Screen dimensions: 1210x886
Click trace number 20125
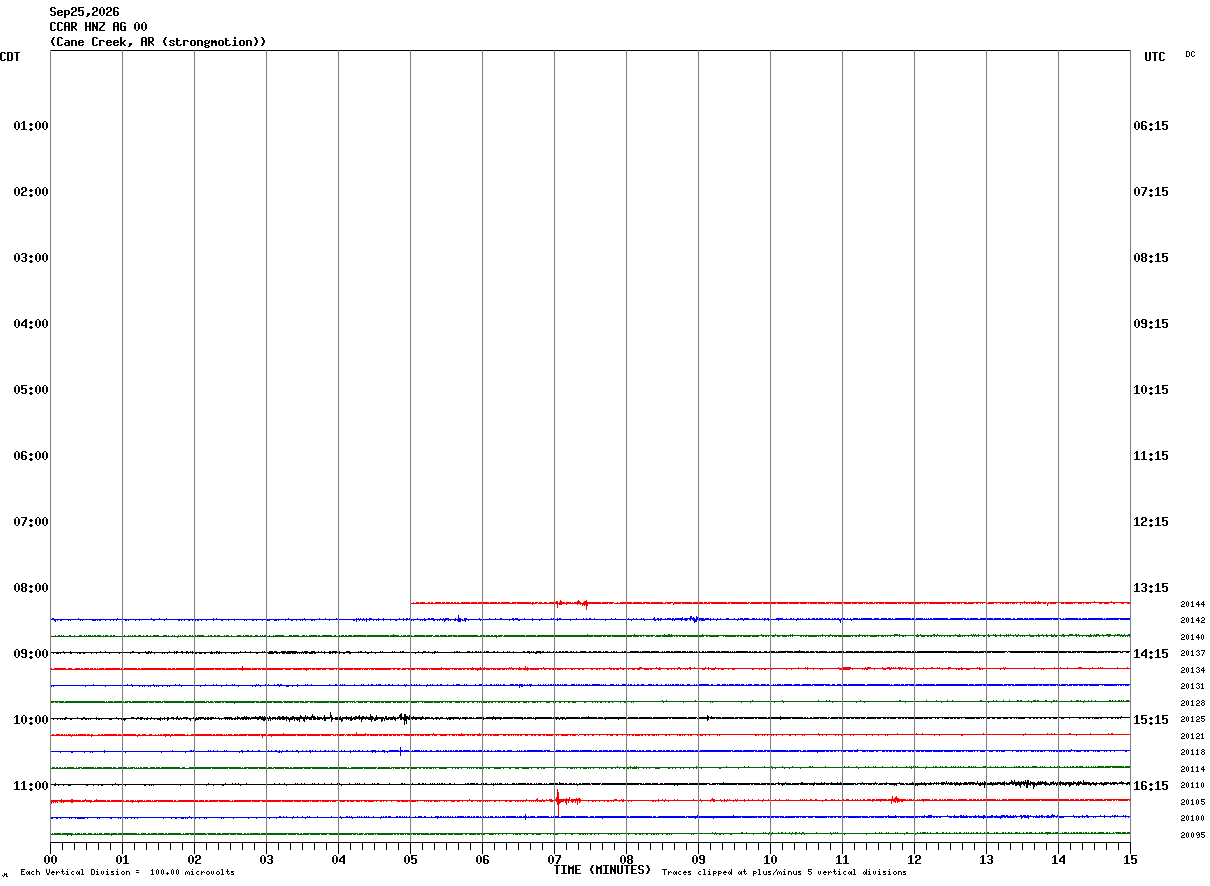click(1192, 719)
